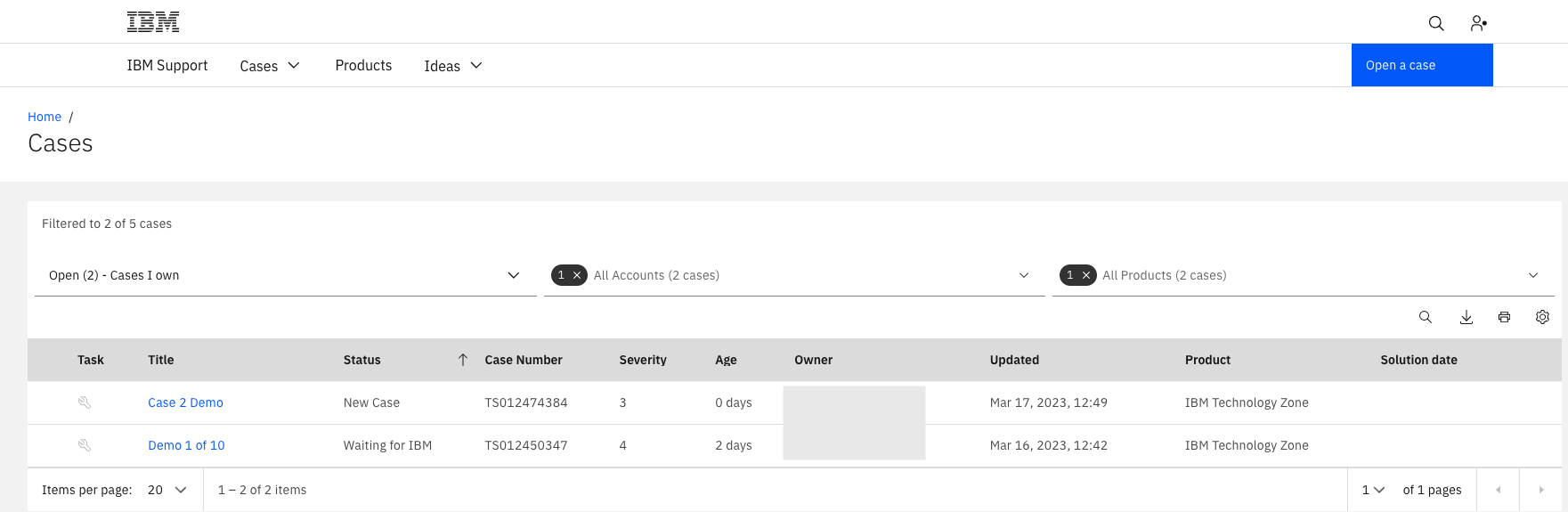This screenshot has width=1568, height=512.
Task: Click 'Filtered to 2 of 5 cases' text
Action: click(107, 223)
